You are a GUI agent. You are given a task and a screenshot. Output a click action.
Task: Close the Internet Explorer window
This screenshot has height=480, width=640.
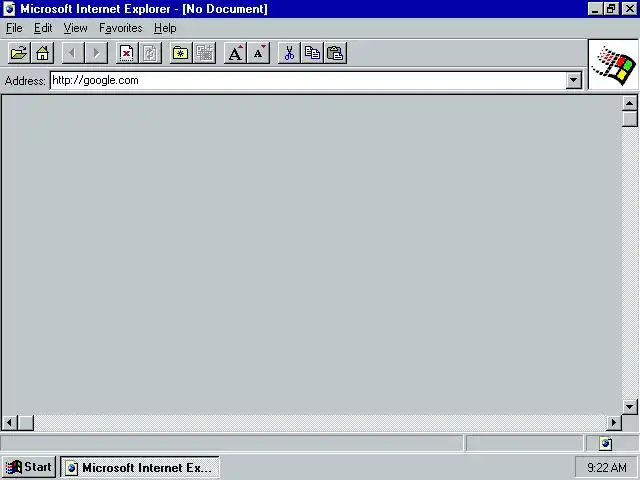click(629, 9)
